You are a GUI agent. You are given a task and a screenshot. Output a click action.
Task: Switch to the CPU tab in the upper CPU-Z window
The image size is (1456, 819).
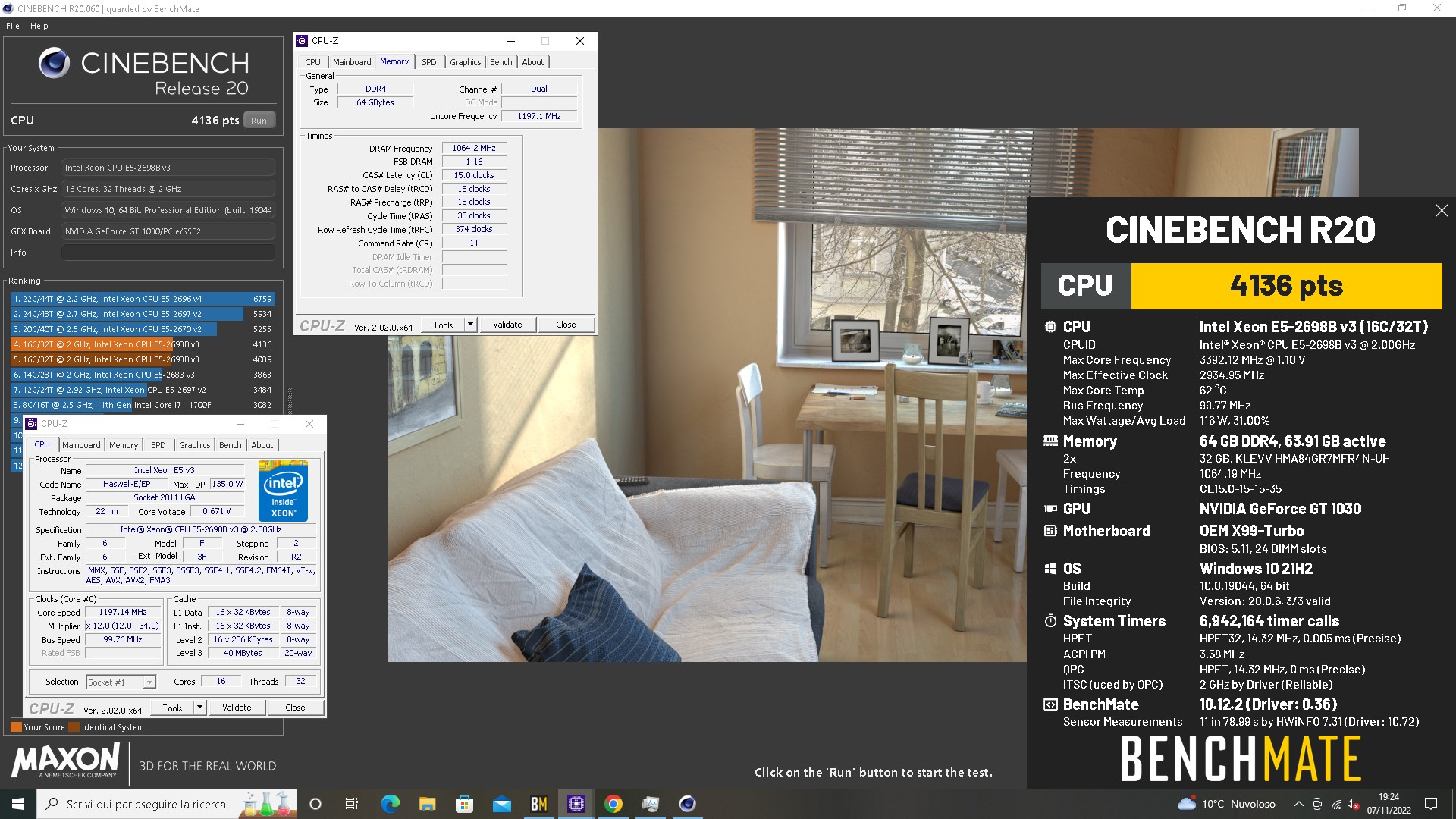pos(313,62)
